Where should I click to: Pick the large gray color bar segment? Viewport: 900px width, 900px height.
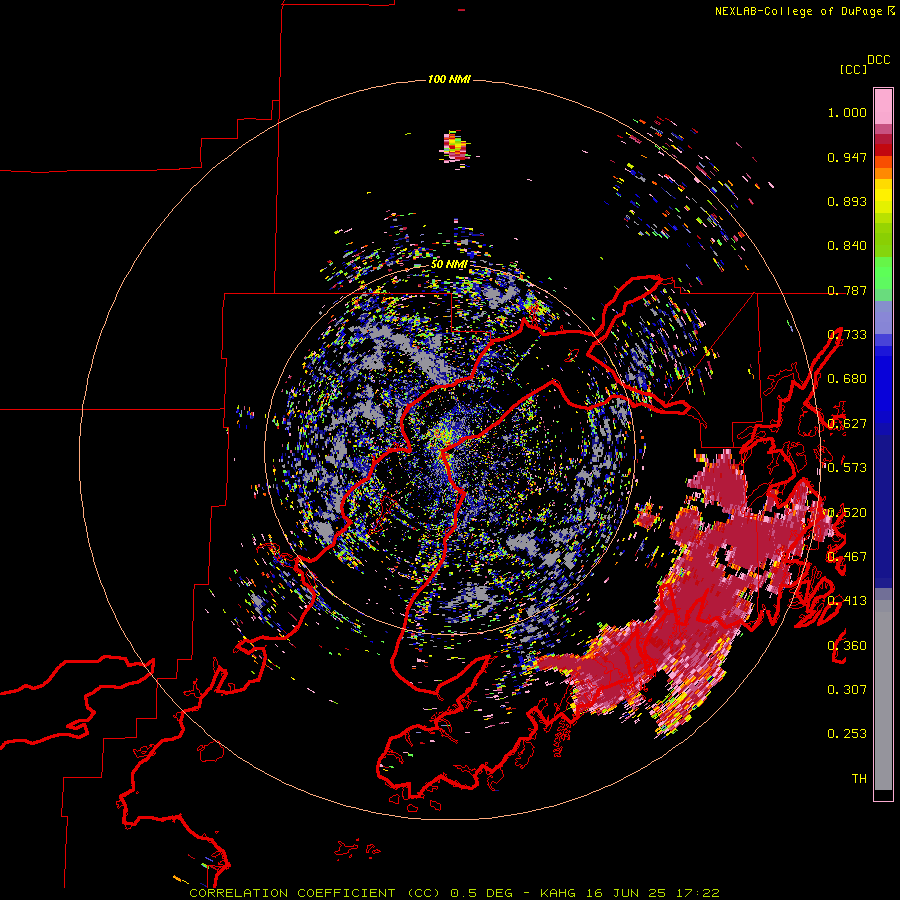[x=883, y=695]
